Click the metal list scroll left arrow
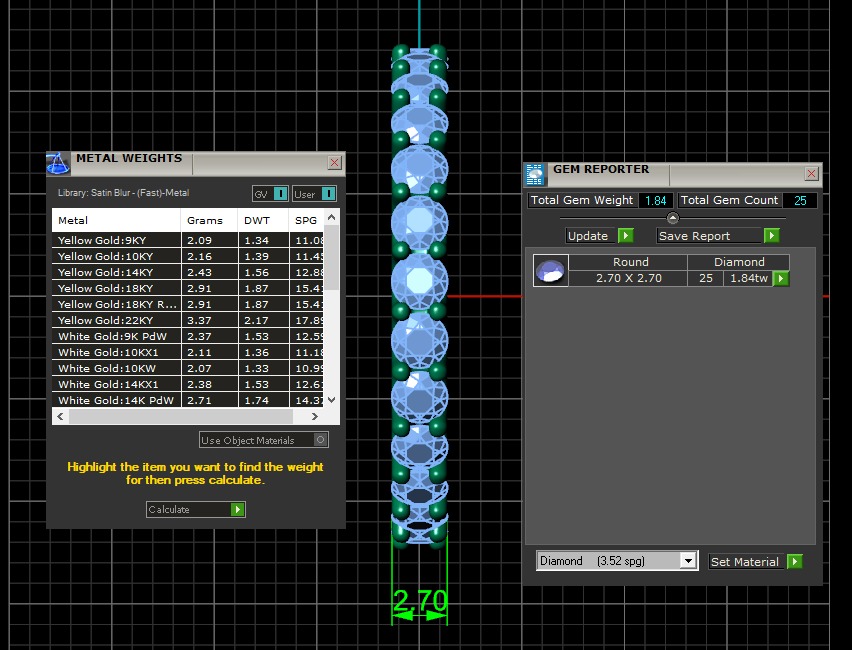 pyautogui.click(x=60, y=416)
